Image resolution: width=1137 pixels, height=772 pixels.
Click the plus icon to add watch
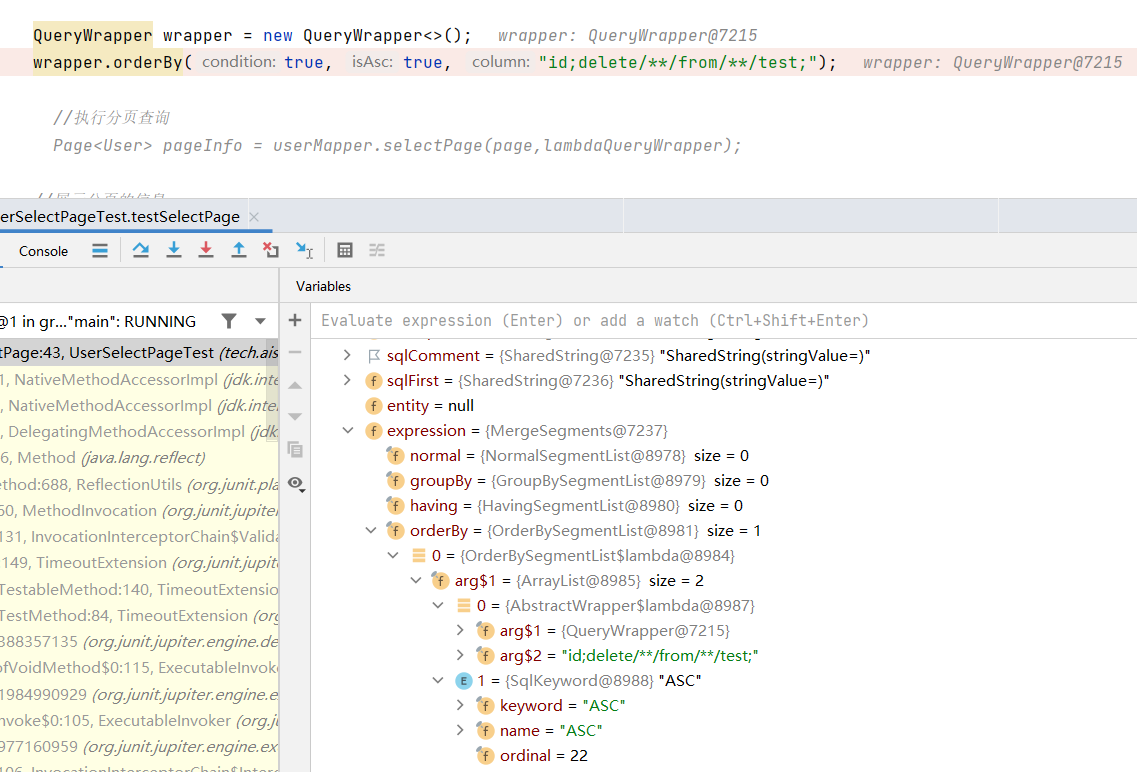[x=295, y=320]
